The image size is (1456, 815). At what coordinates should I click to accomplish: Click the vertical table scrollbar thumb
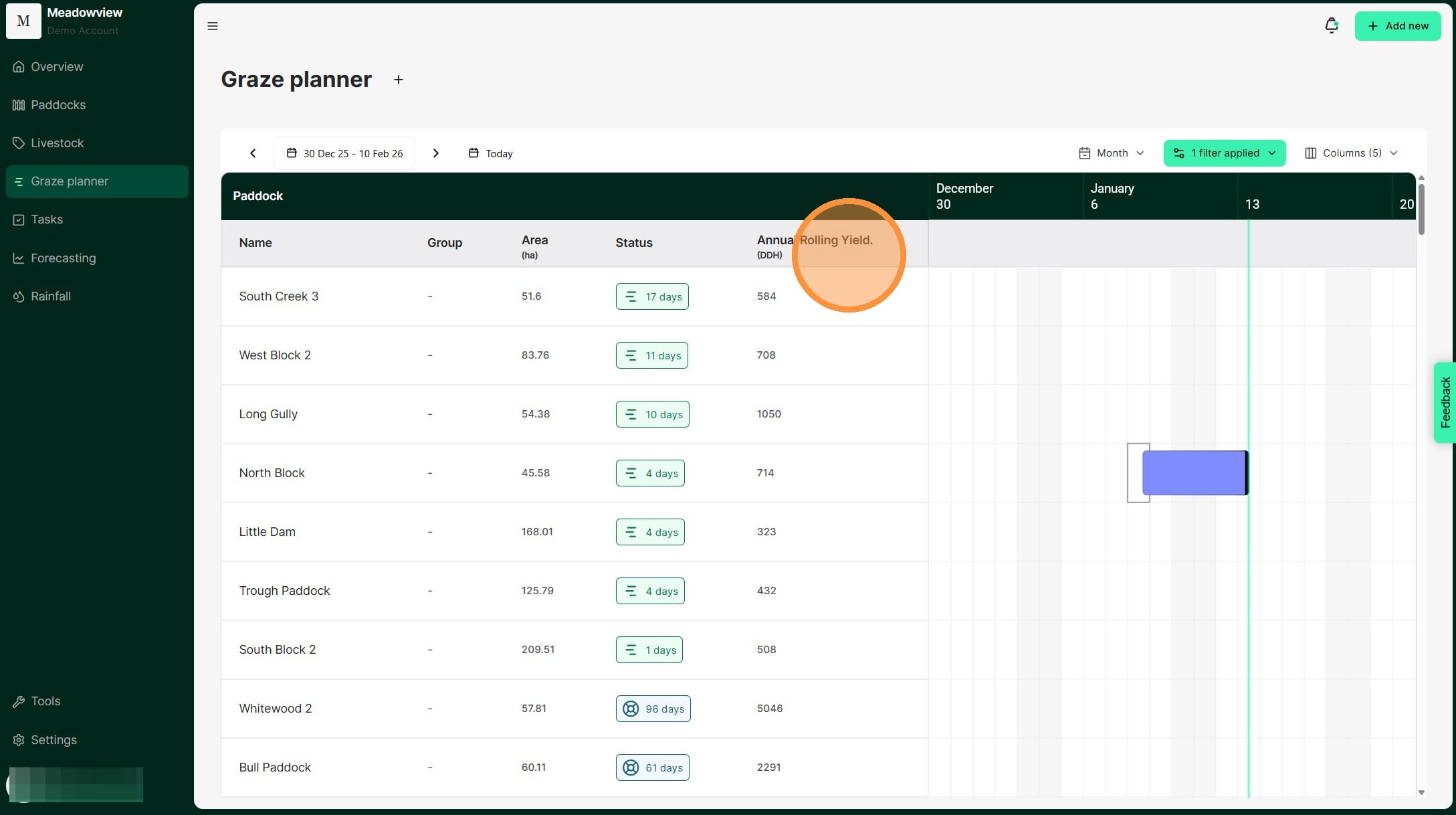tap(1421, 209)
